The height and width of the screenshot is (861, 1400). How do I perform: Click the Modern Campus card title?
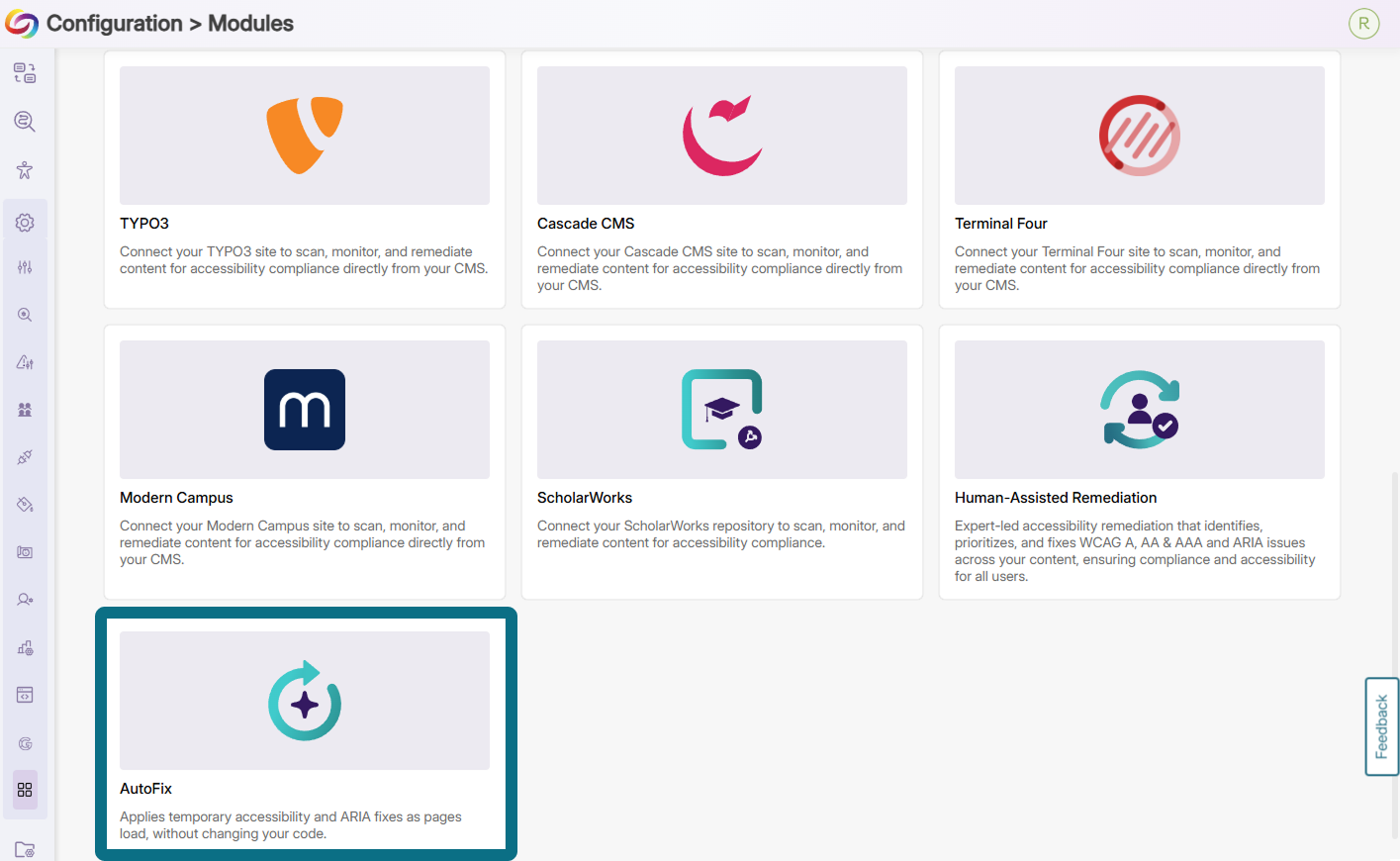tap(176, 498)
